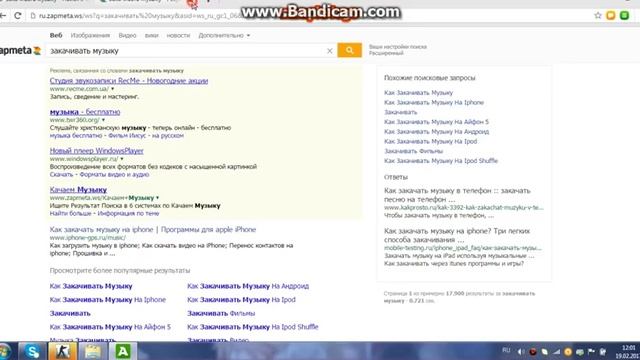
Task: Click Найти больше sublink
Action: click(x=70, y=213)
